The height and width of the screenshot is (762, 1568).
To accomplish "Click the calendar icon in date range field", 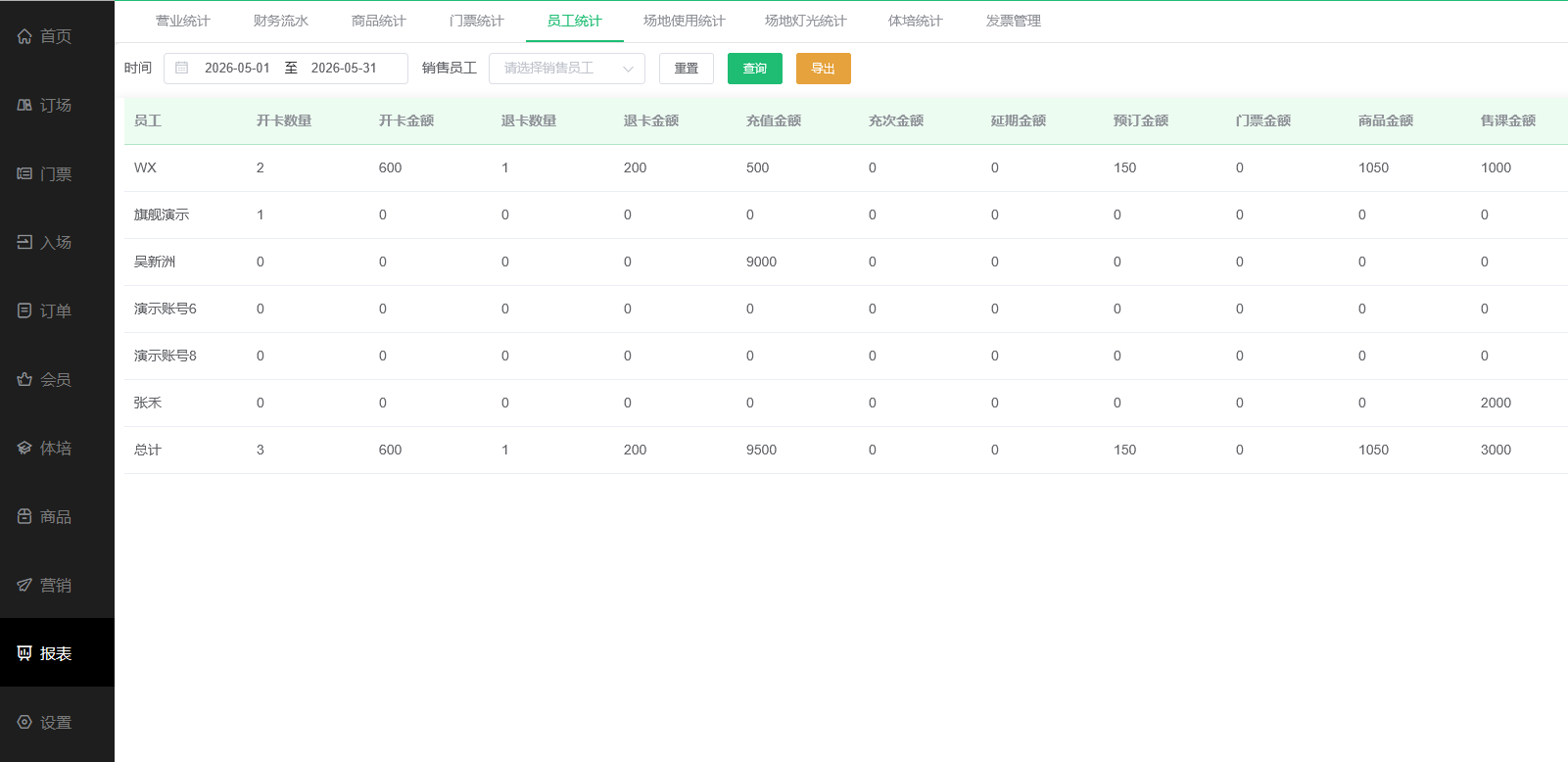I will (181, 68).
